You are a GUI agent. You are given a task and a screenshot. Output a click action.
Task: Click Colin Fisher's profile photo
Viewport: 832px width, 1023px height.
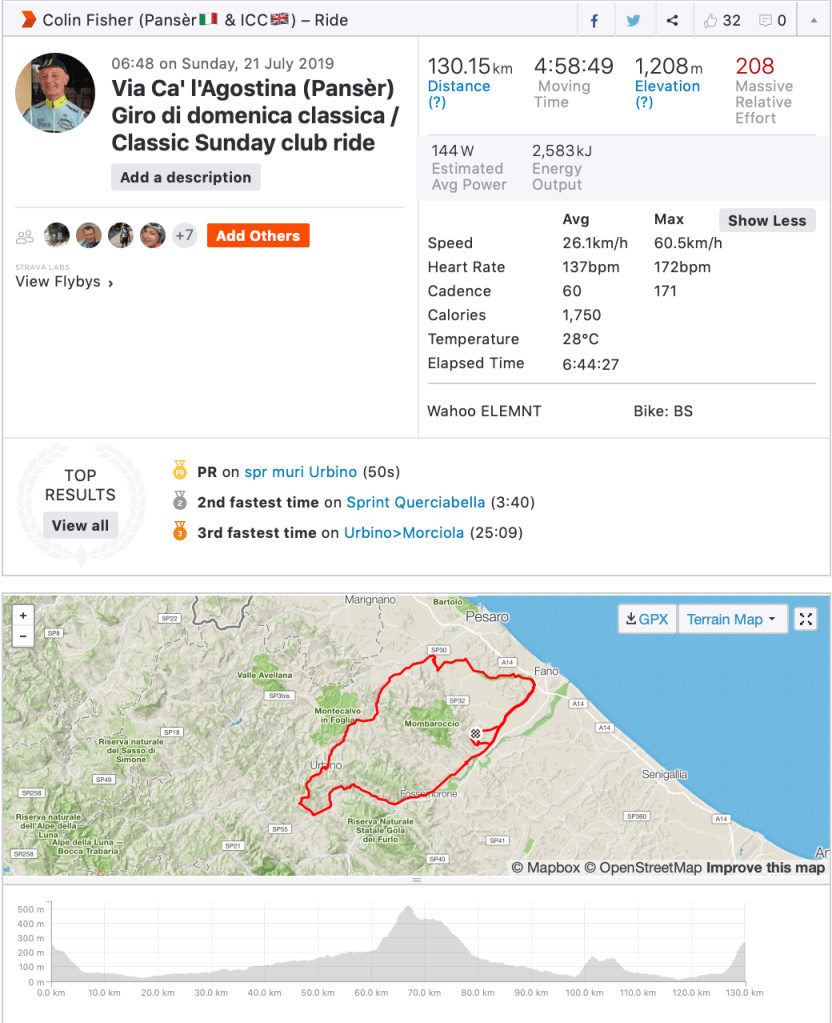(x=55, y=93)
